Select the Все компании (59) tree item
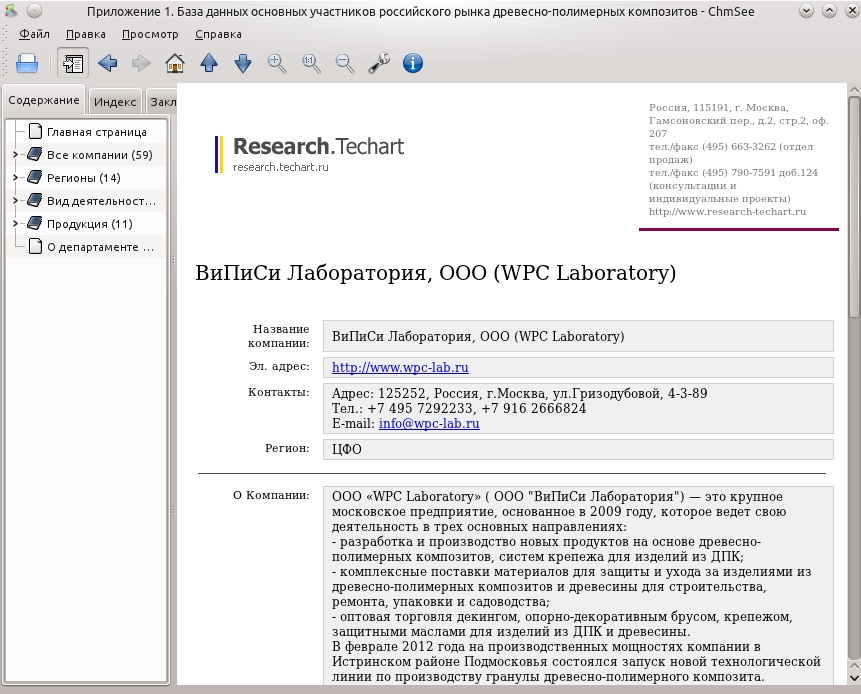The width and height of the screenshot is (861, 694). 99,155
